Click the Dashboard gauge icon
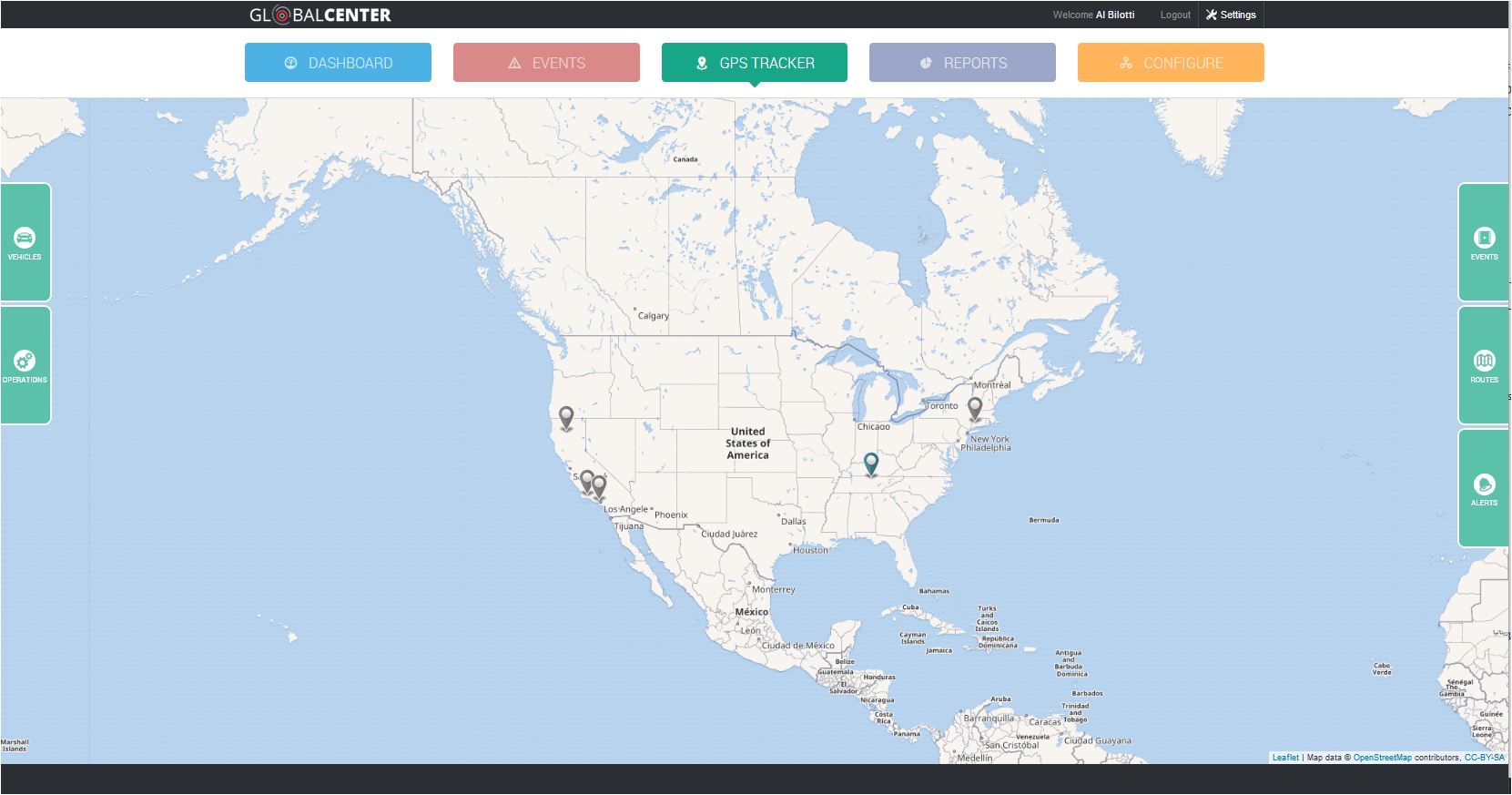Screen dimensions: 1512x795 click(291, 63)
